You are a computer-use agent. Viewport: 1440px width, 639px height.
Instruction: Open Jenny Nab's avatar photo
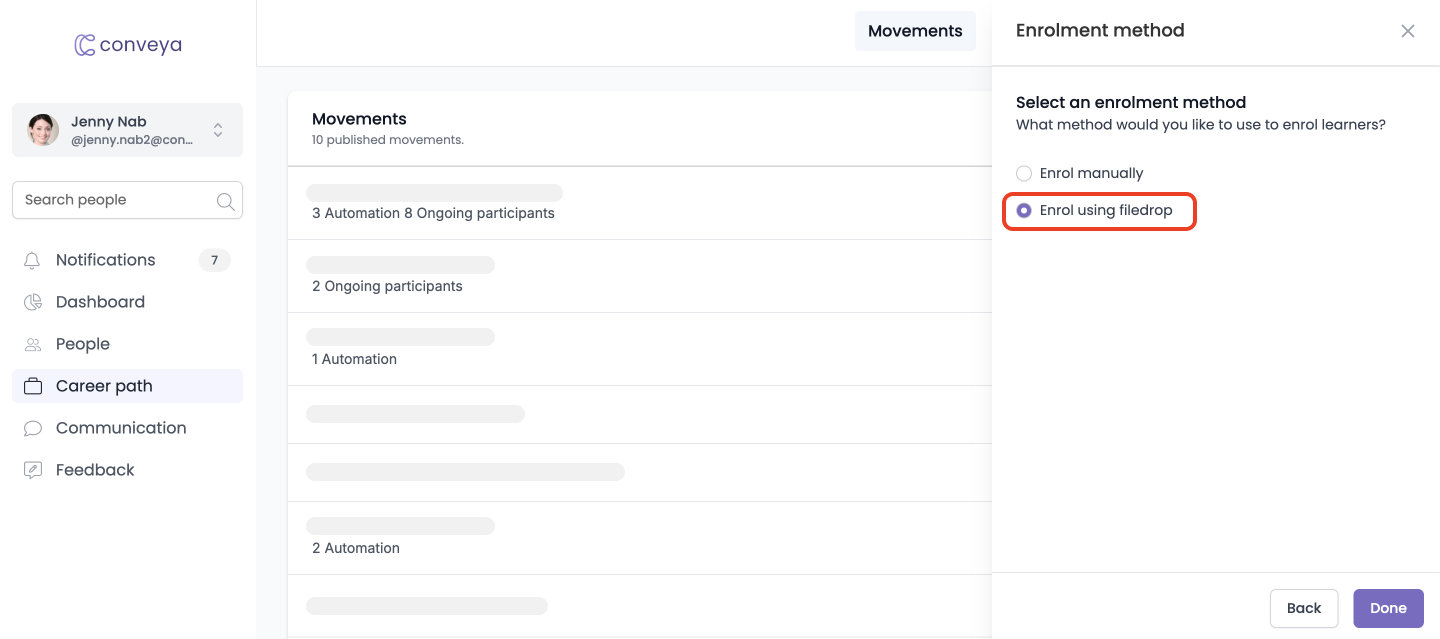[x=43, y=130]
